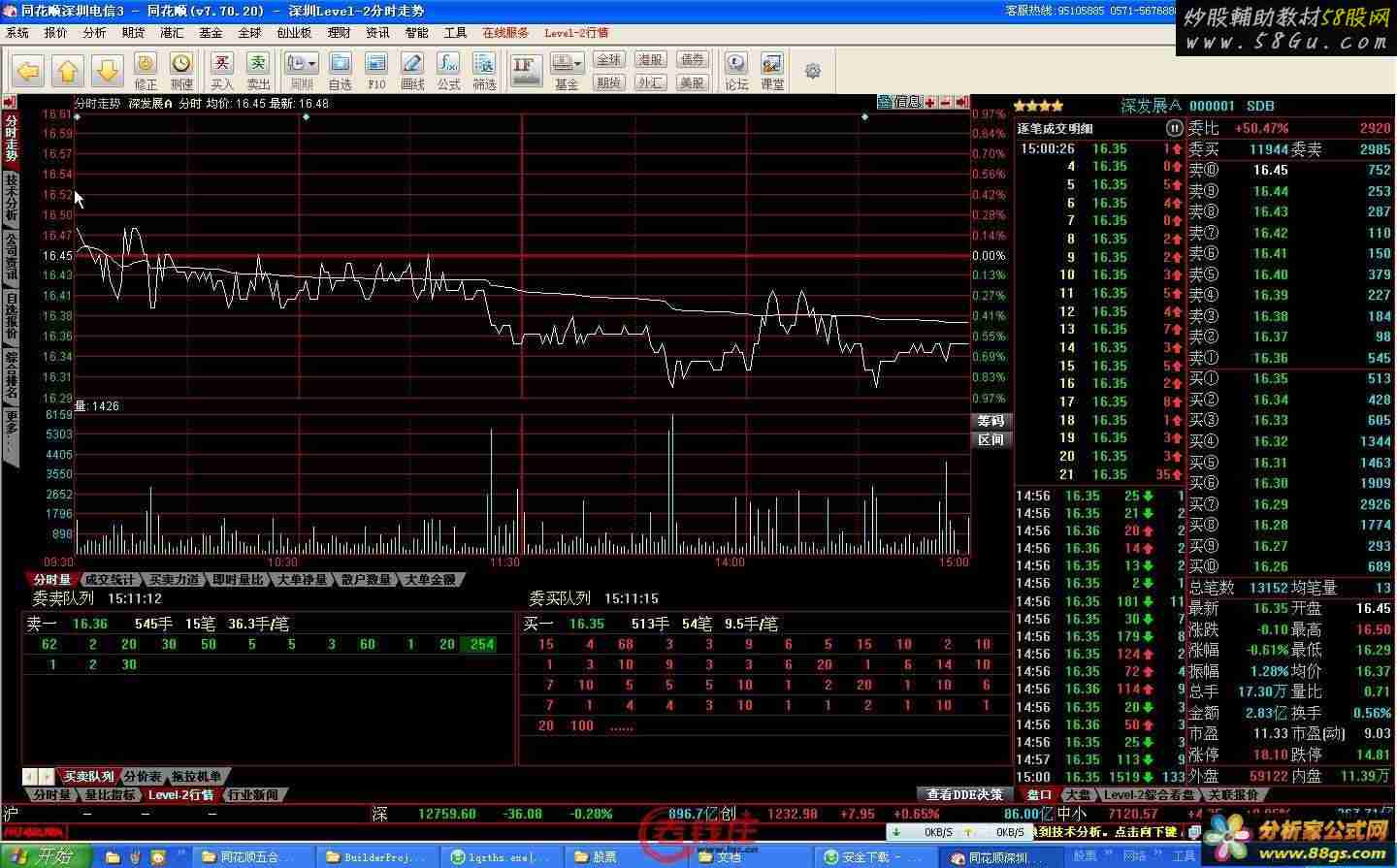Toggle the 区间 range statistics view
Viewport: 1397px width, 868px height.
click(x=991, y=439)
